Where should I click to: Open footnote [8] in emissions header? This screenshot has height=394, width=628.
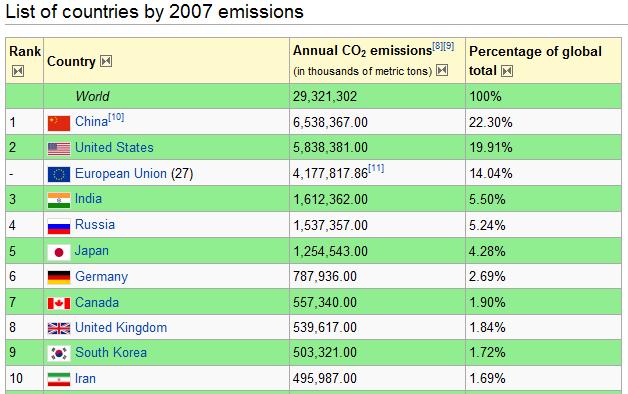438,46
